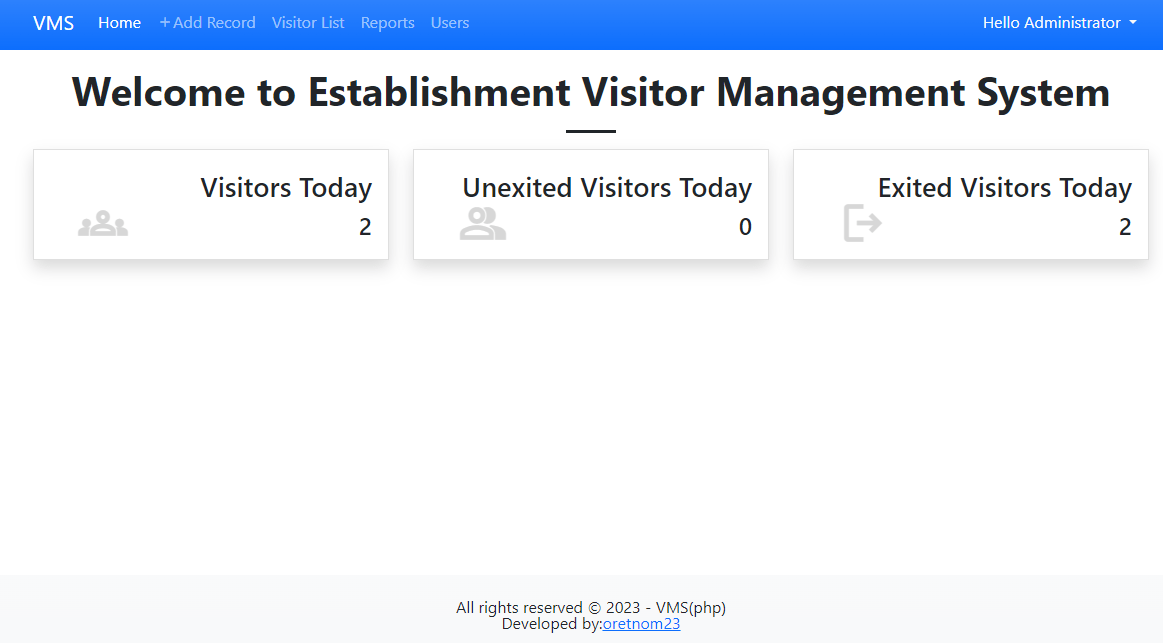The width and height of the screenshot is (1163, 643).
Task: Click the Exited Visitors Today exit-door icon
Action: [861, 222]
